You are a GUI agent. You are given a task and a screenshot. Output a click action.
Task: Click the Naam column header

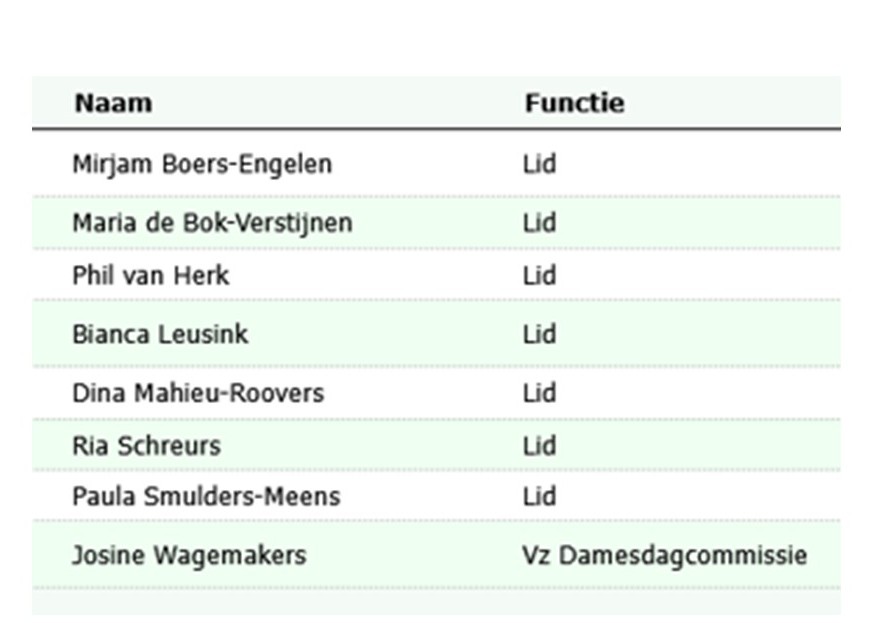113,103
